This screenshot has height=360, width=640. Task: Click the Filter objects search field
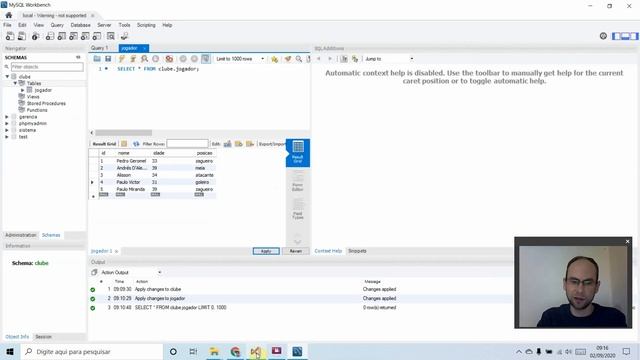point(47,67)
